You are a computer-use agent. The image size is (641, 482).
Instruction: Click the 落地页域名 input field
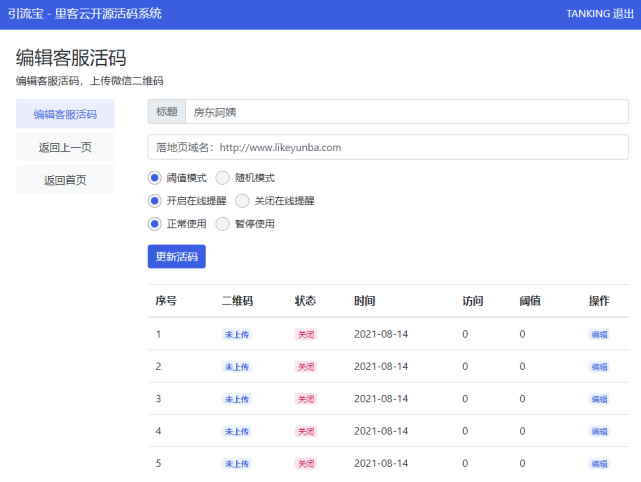pos(388,147)
